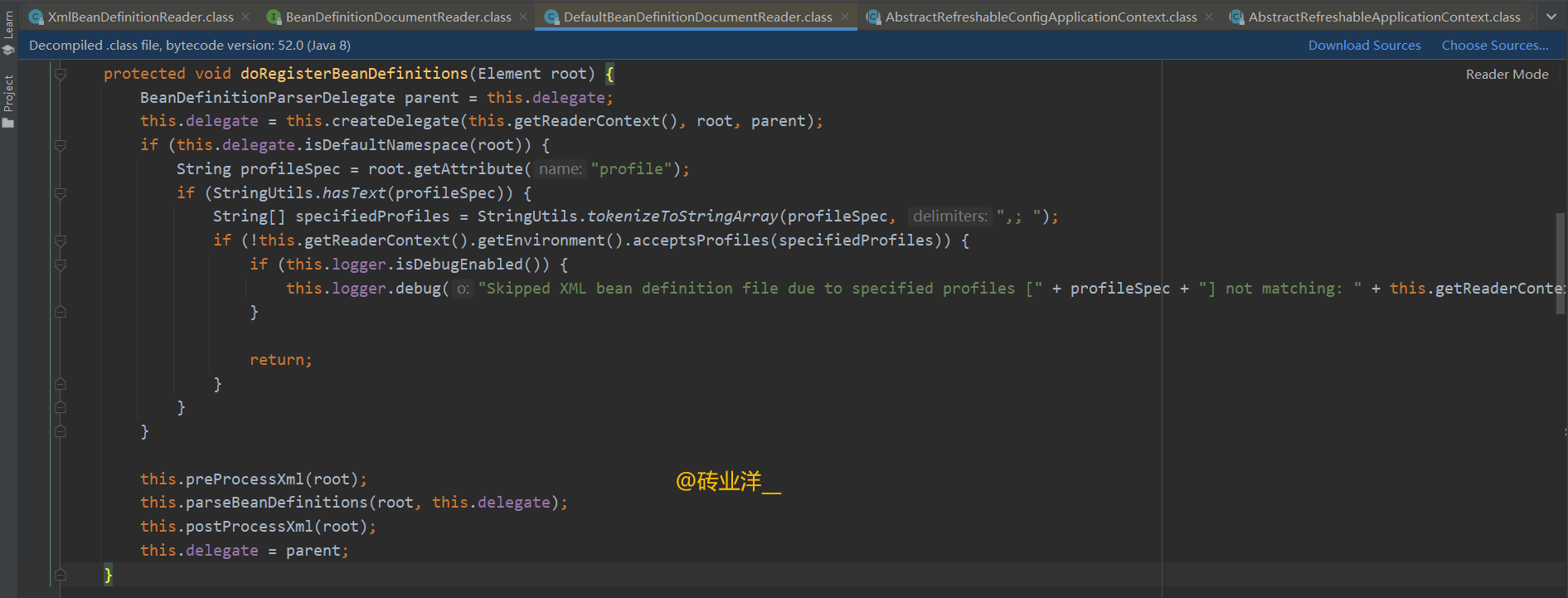1568x598 pixels.
Task: Click the 'delimiters:' parameter hint
Action: [950, 216]
